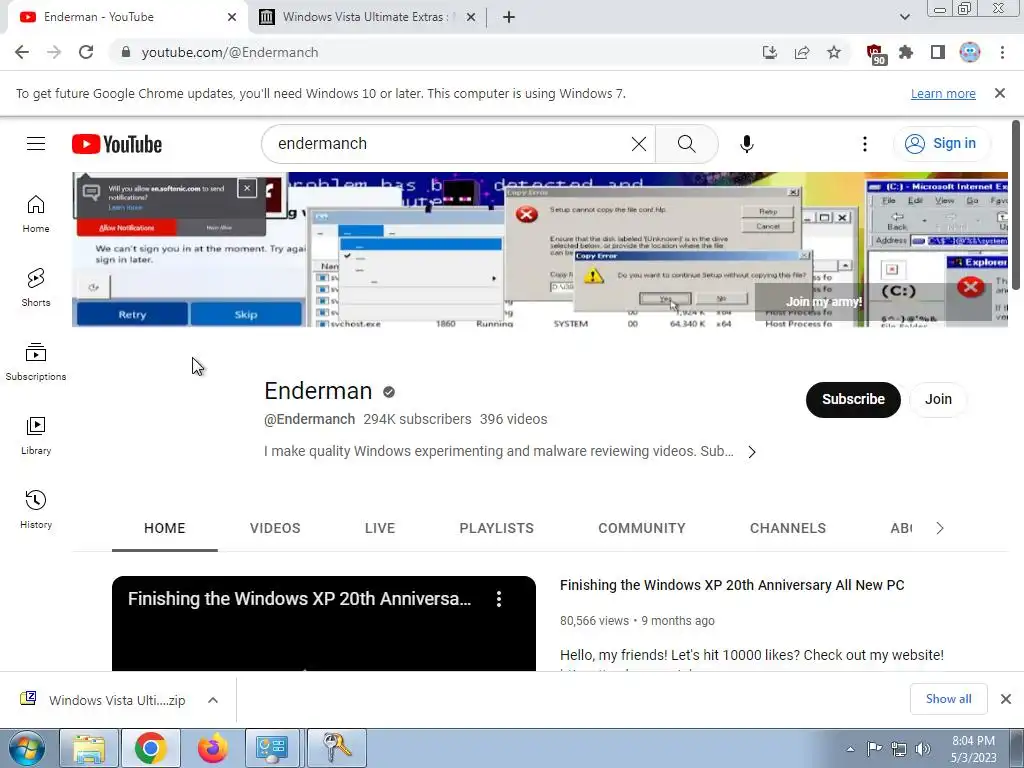
Task: Subscribe to the Enderman channel
Action: 853,400
